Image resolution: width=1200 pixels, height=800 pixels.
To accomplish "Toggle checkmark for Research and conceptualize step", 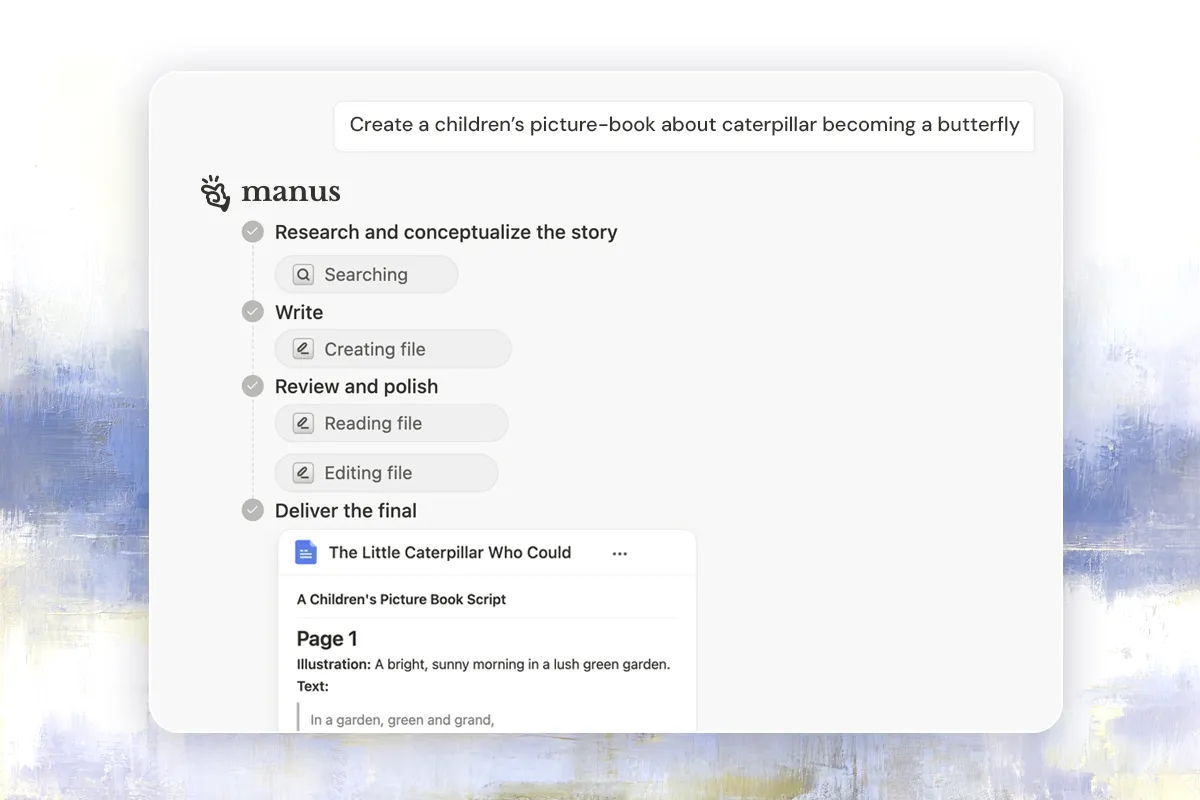I will pyautogui.click(x=253, y=232).
